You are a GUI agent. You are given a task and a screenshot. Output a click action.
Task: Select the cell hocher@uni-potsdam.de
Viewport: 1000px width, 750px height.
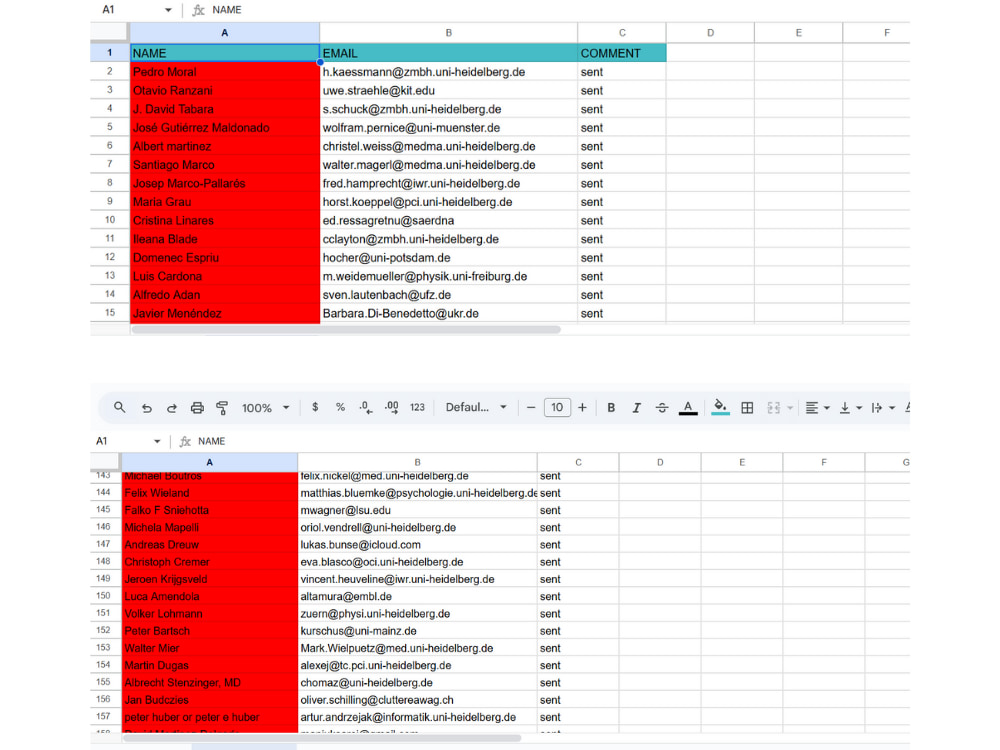448,258
